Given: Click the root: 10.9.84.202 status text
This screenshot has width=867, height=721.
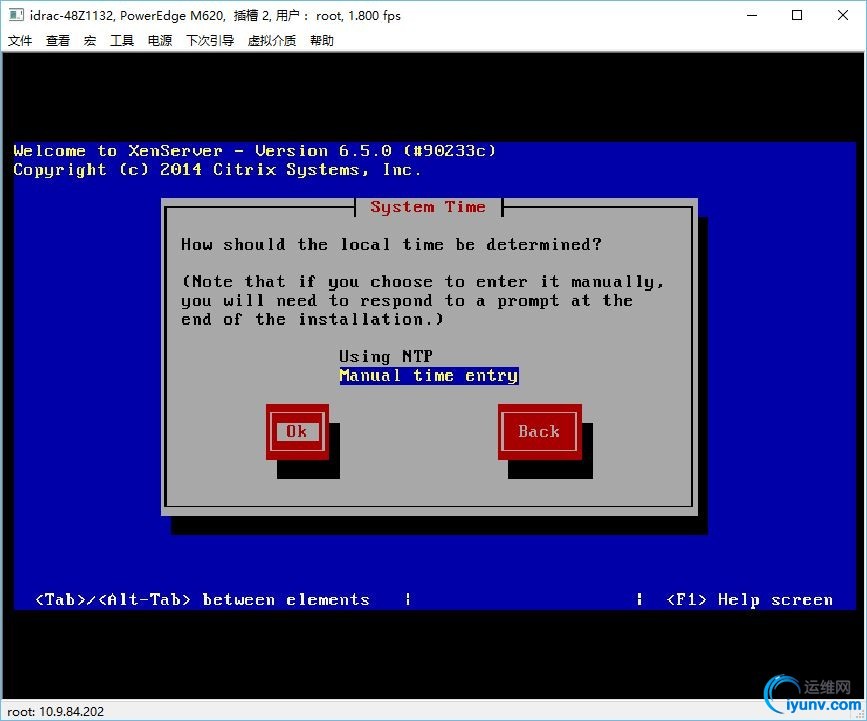Looking at the screenshot, I should coord(55,712).
